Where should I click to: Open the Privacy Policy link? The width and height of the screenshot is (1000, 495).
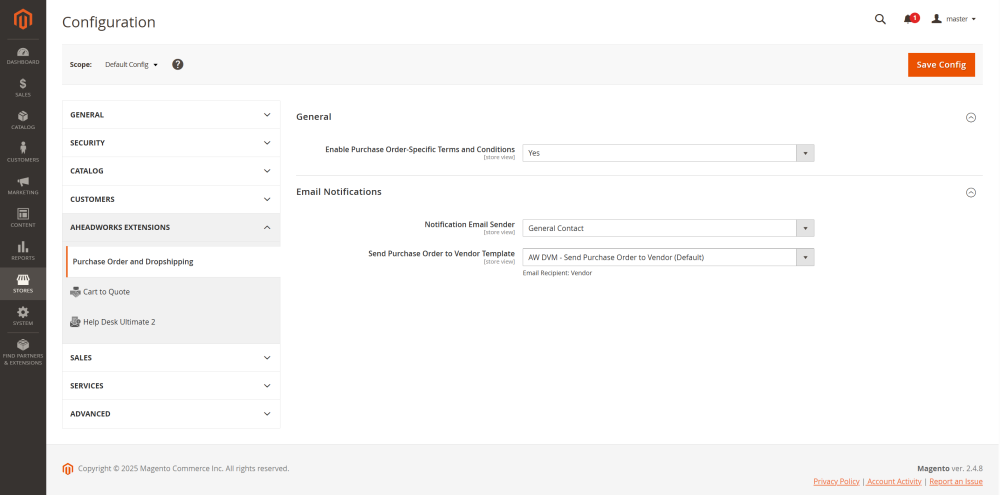coord(836,482)
